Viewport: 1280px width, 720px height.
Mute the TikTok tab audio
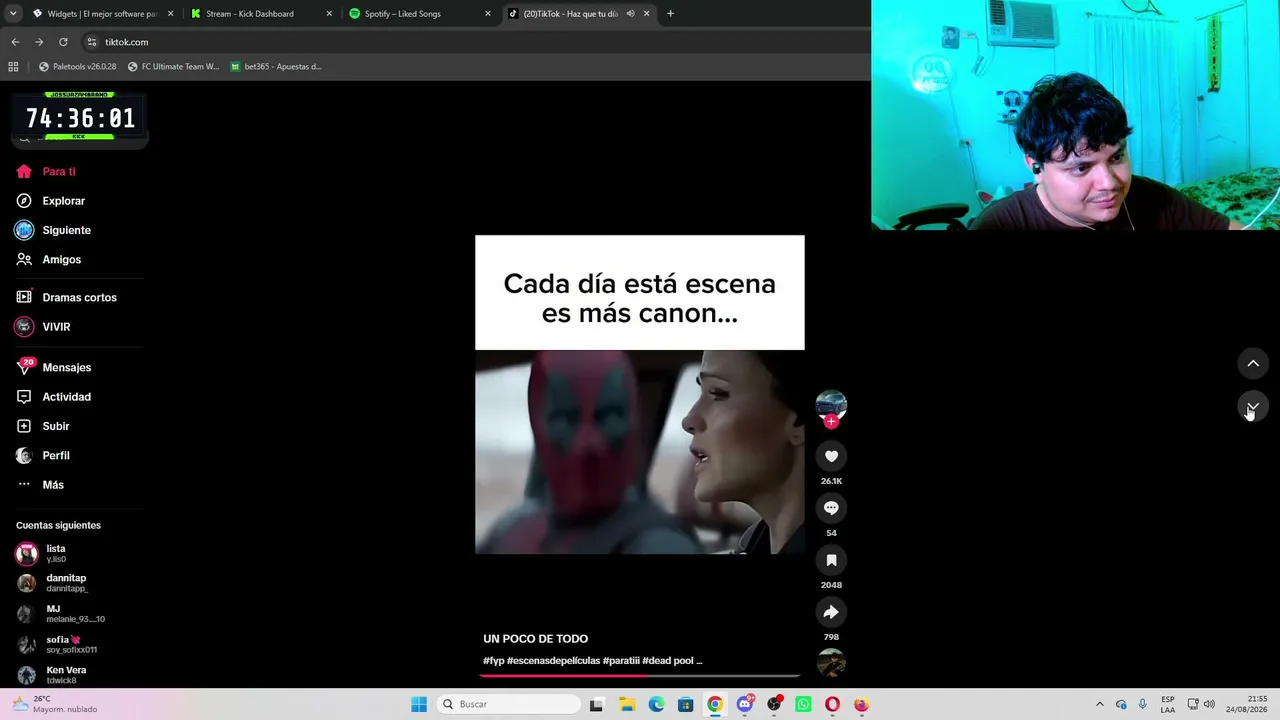click(x=630, y=14)
